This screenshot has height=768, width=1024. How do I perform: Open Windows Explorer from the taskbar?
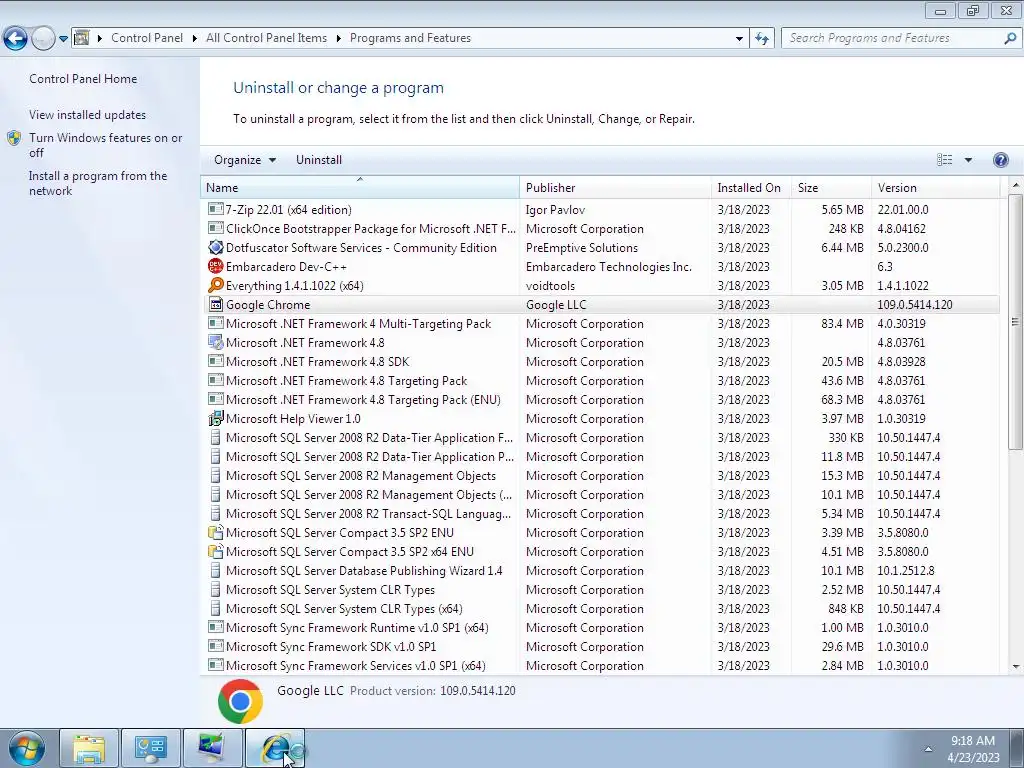(x=89, y=748)
